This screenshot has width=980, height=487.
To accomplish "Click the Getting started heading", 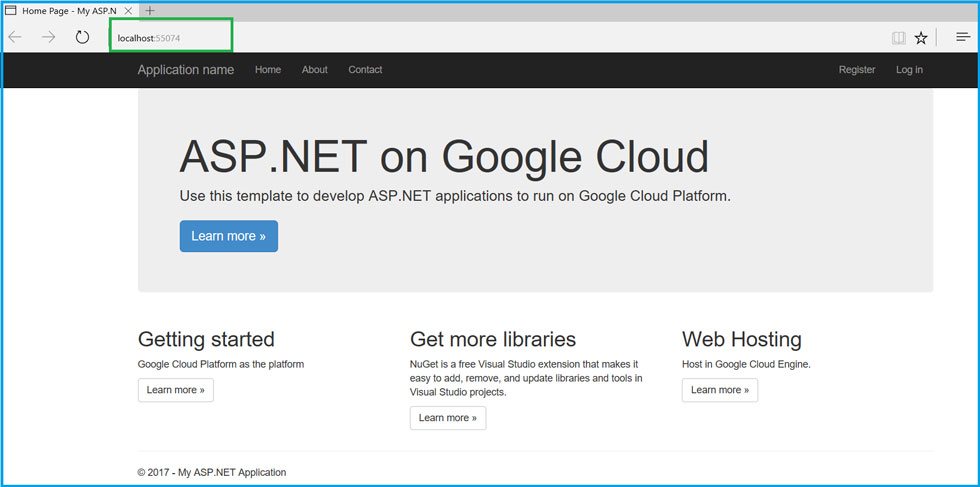I will pos(206,339).
